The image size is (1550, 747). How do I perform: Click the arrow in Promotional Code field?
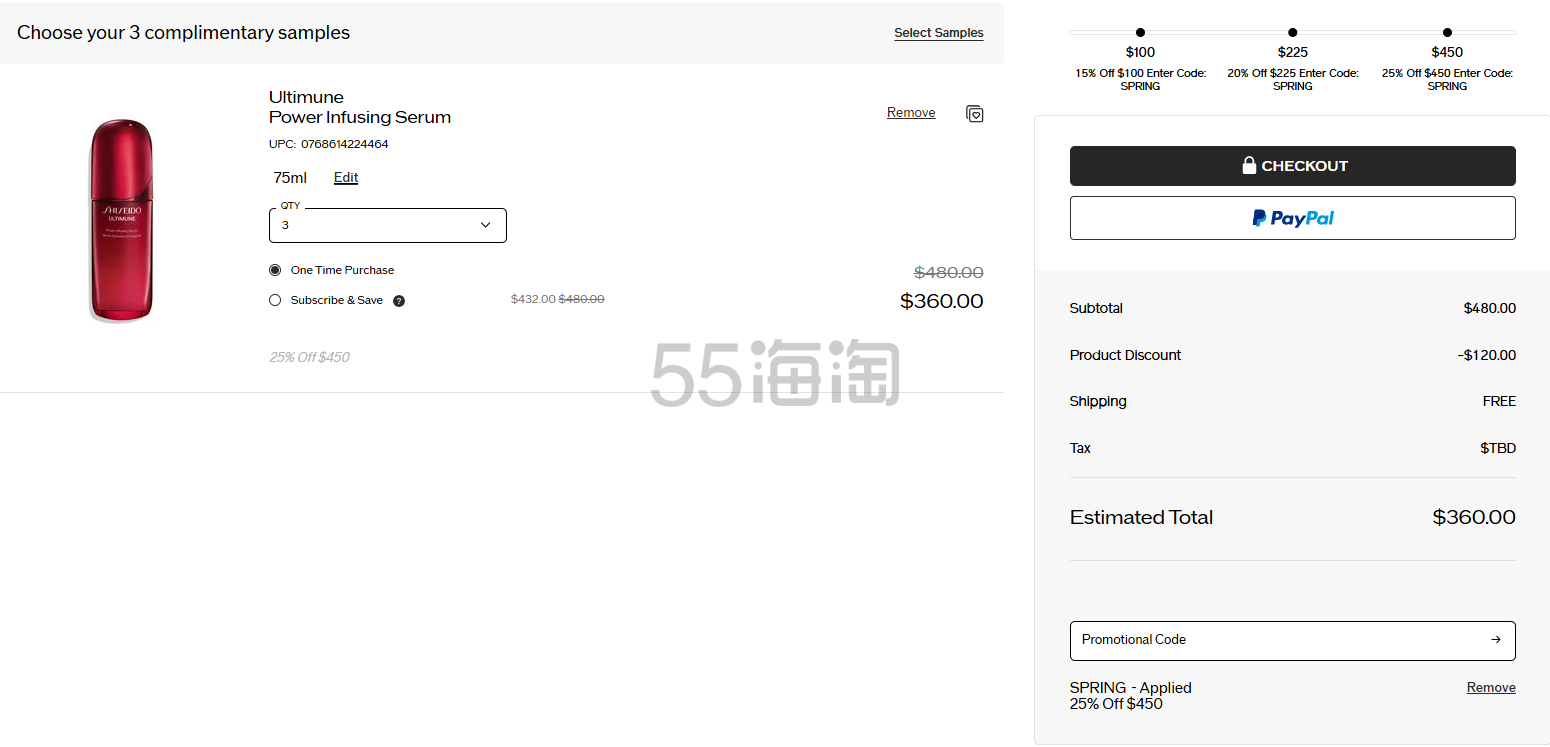(1495, 640)
